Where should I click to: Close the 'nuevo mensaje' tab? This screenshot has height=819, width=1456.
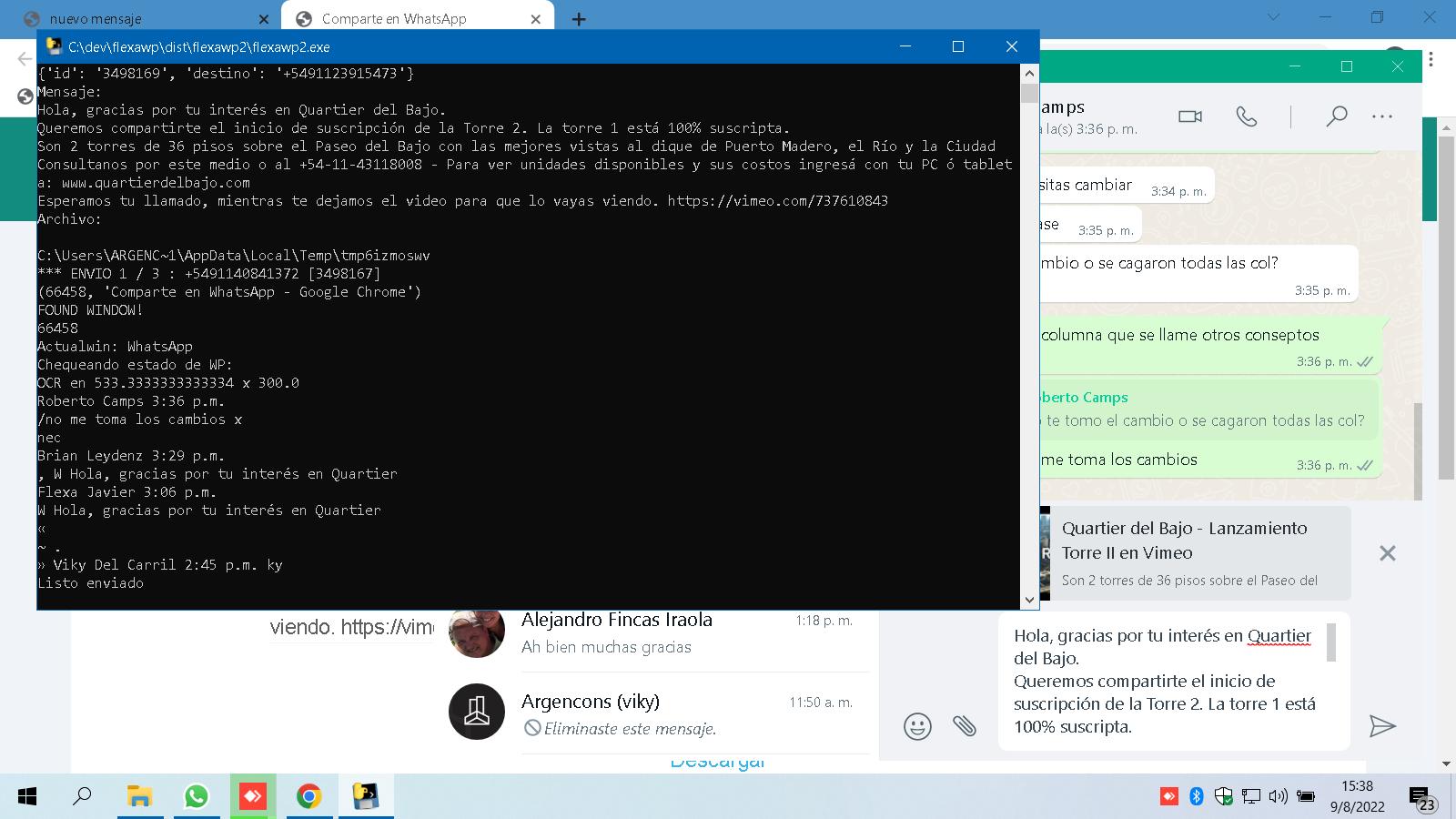[264, 18]
